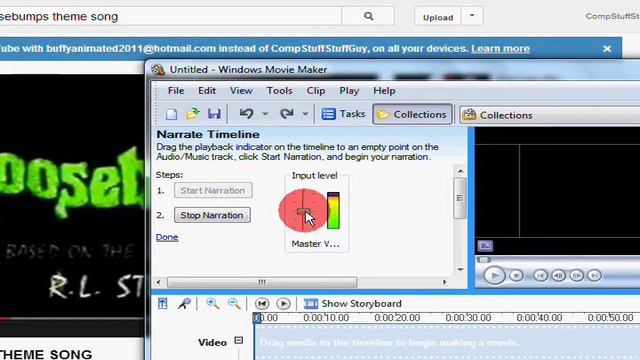
Task: Toggle the Collections pane button
Action: click(412, 114)
